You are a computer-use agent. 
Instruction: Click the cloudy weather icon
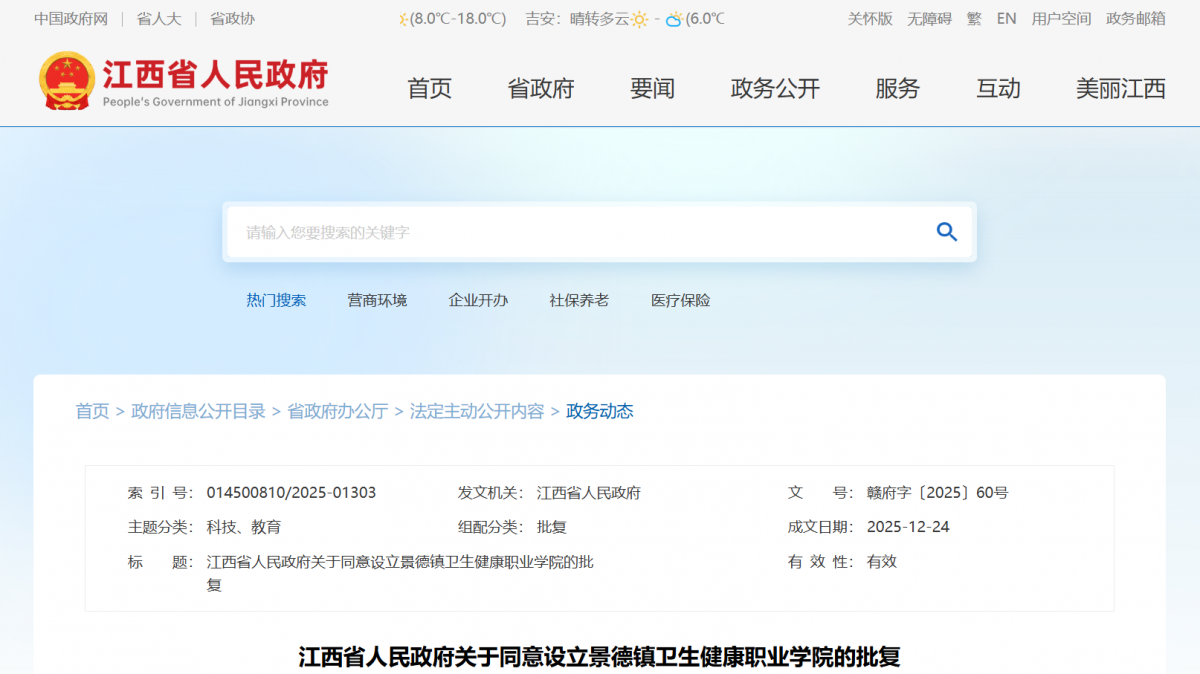point(675,19)
